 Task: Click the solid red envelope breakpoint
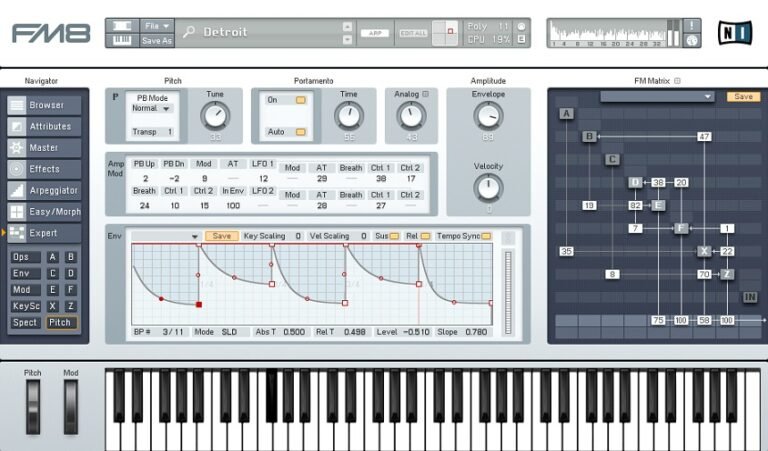[198, 305]
